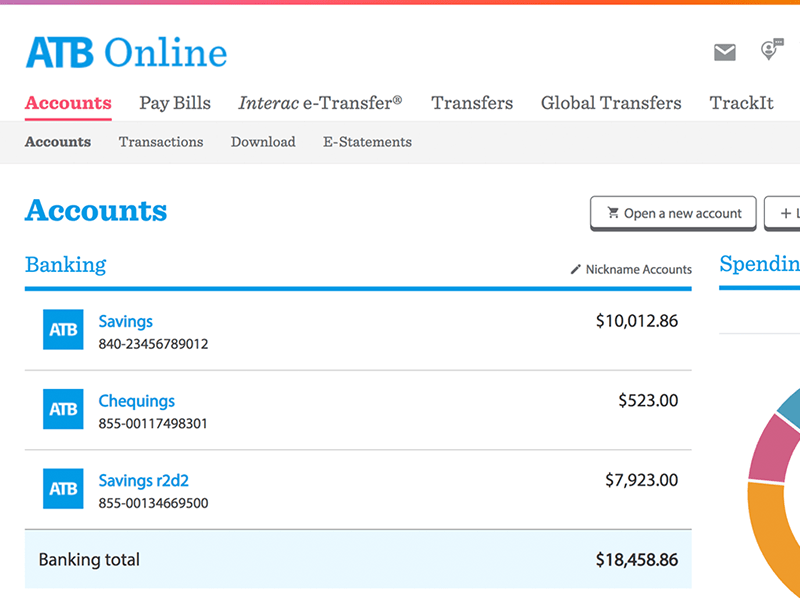Select the Download sub-menu item
Viewport: 800px width, 600px height.
[263, 142]
